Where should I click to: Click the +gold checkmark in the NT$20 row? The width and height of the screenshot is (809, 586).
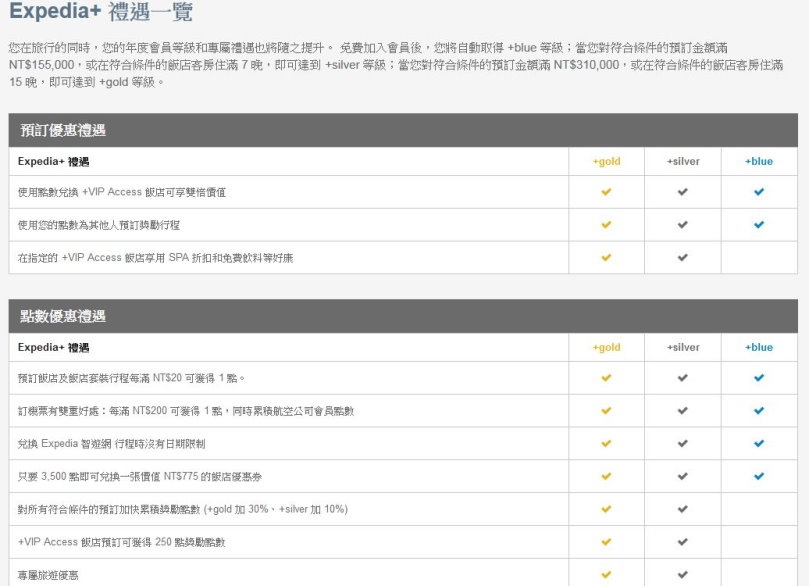click(x=606, y=378)
